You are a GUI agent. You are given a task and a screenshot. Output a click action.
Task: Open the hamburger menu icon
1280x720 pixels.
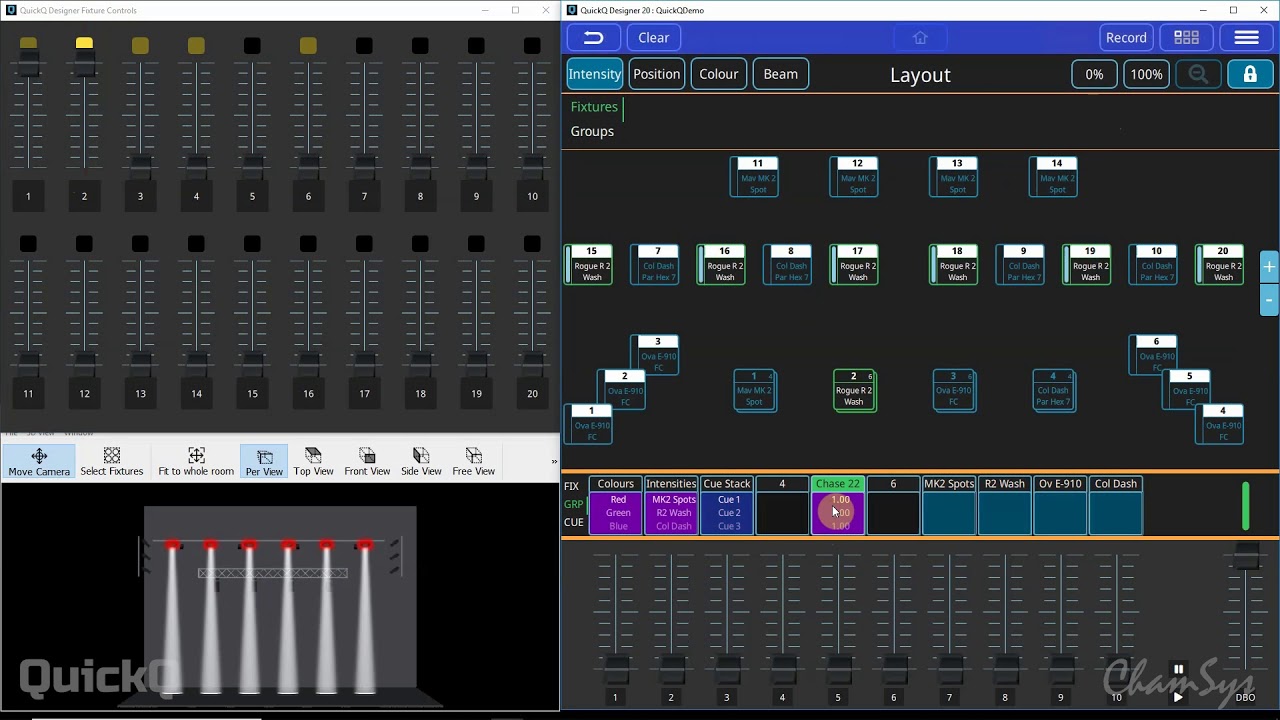[x=1246, y=38]
